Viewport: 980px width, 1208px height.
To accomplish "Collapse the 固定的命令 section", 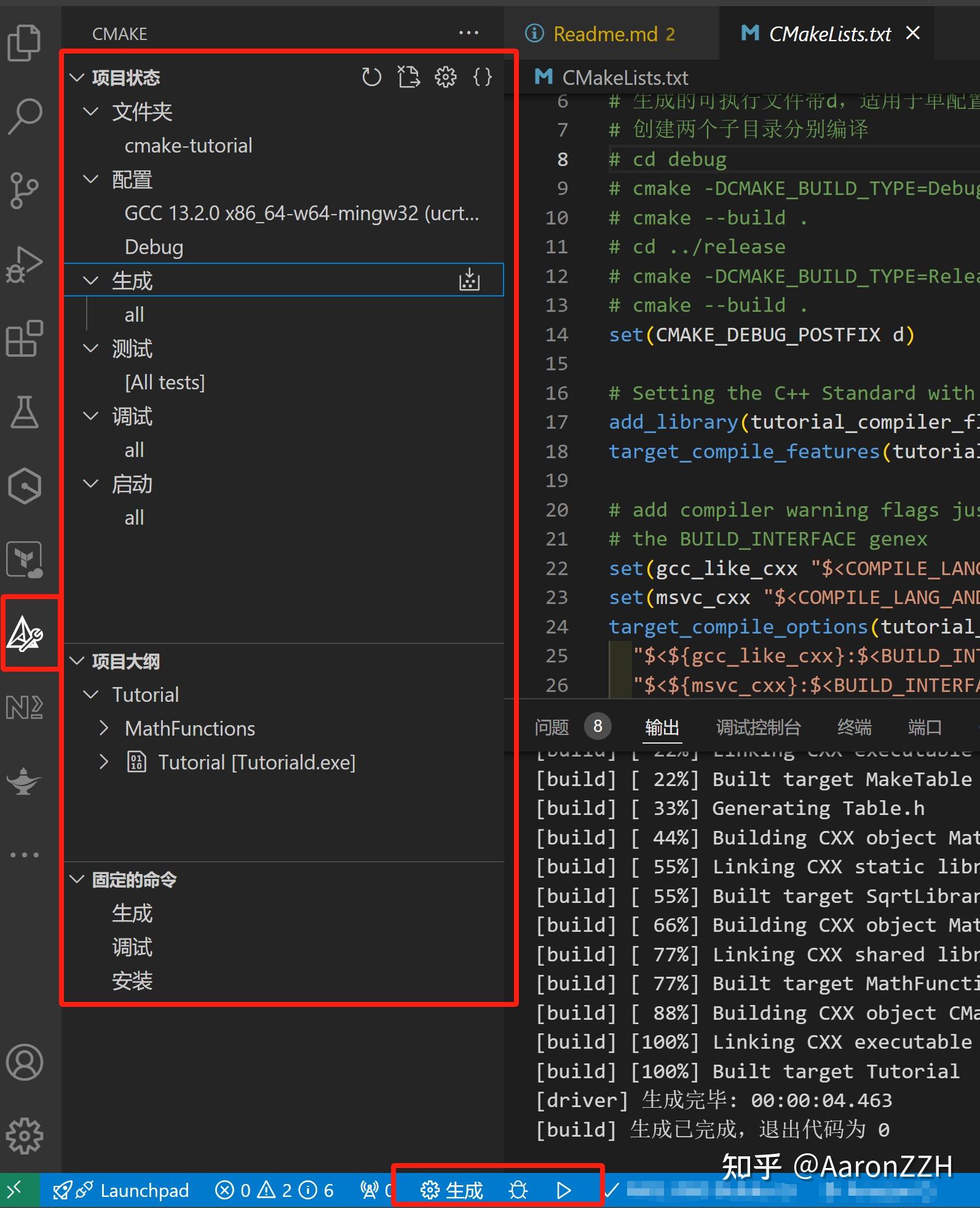I will click(x=77, y=880).
